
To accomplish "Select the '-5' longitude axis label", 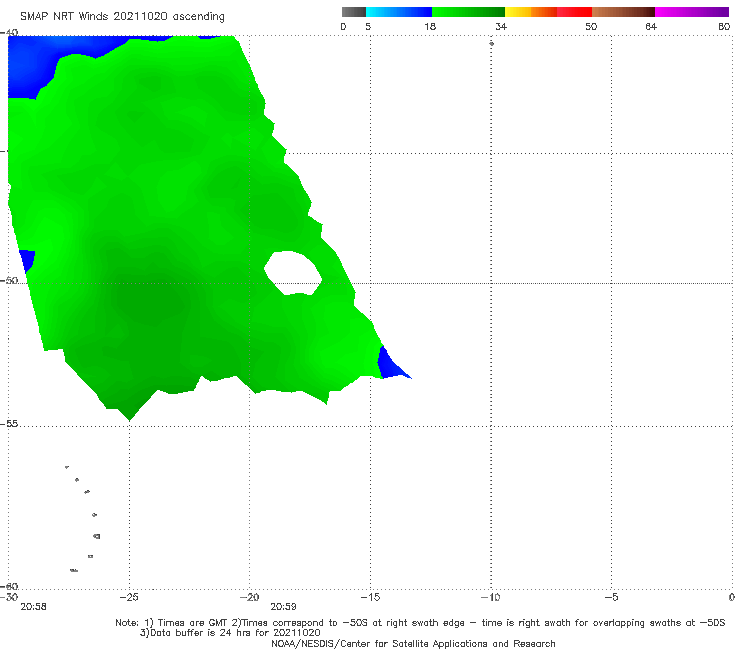I will (x=611, y=597).
